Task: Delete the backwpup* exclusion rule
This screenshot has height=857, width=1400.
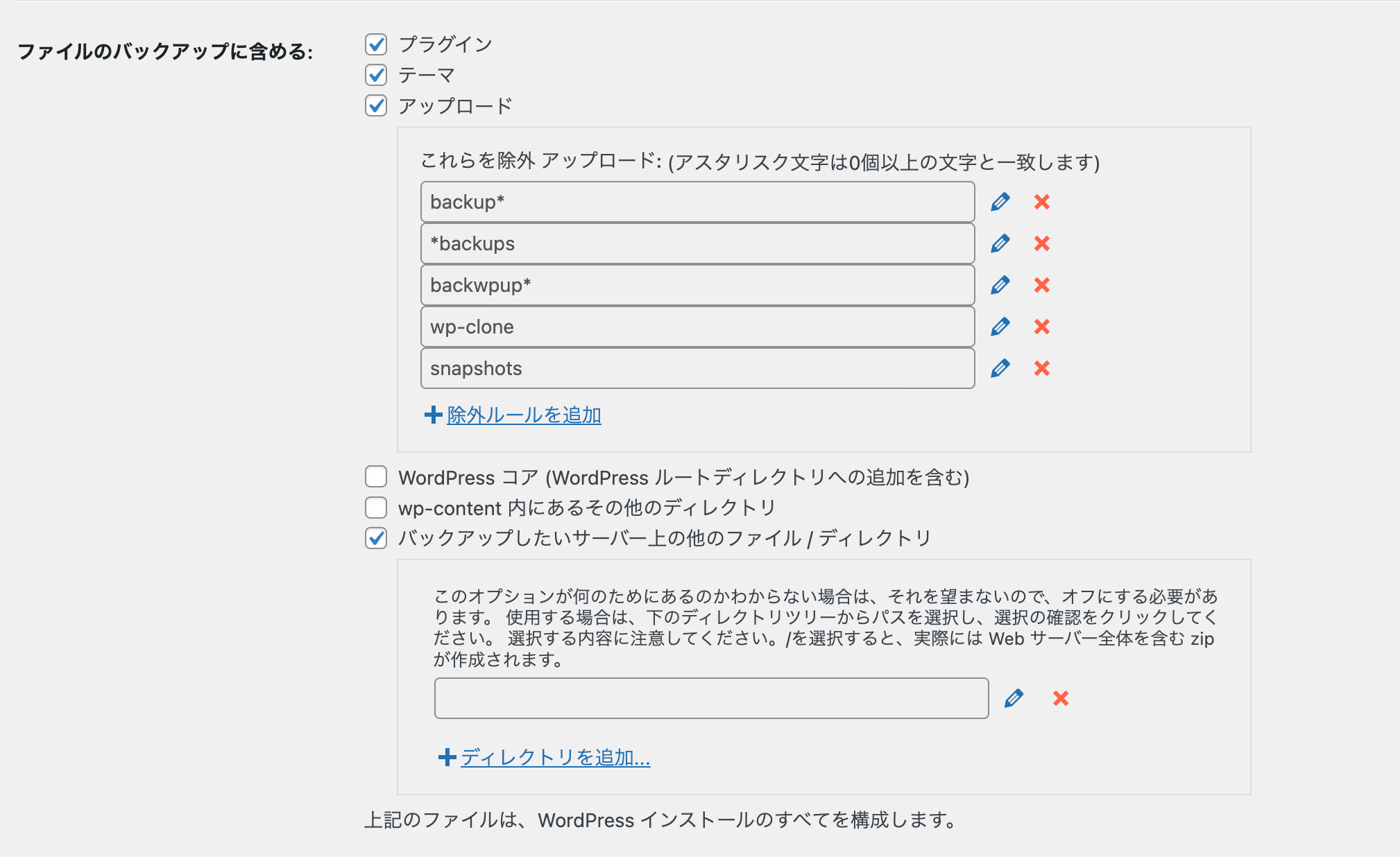Action: (x=1042, y=285)
